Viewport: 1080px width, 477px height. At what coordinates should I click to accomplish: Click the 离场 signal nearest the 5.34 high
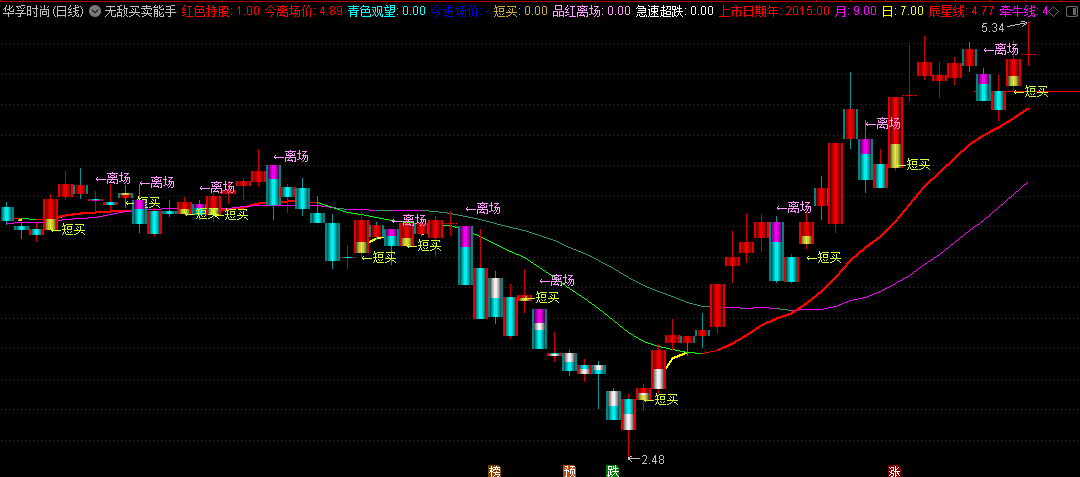1001,50
